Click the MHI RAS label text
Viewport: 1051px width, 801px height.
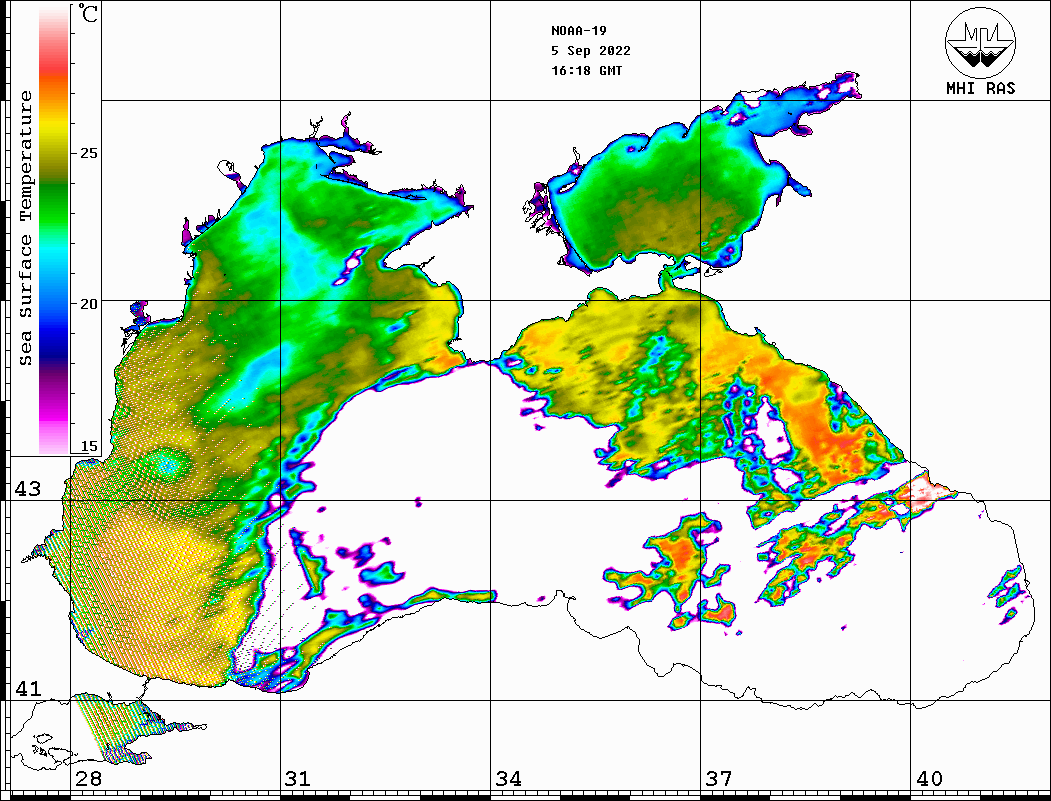tap(980, 88)
